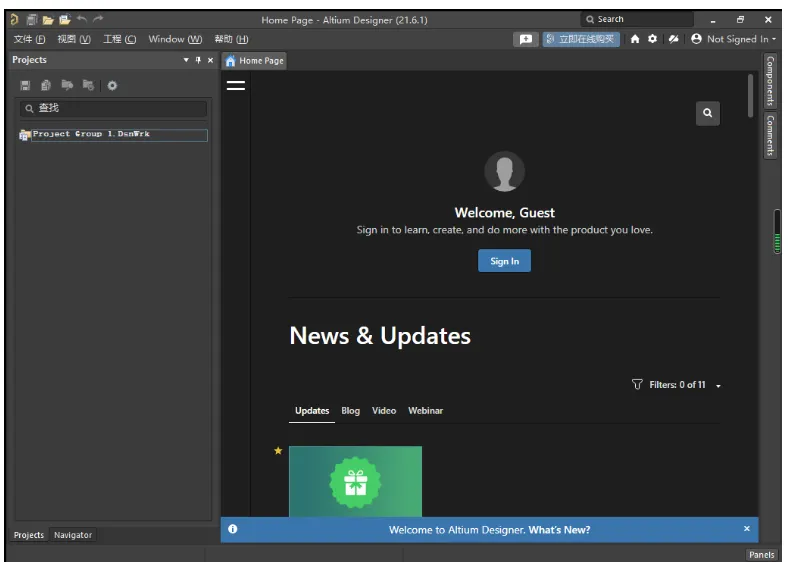Select the Home Page document tab
Image resolution: width=788 pixels, height=562 pixels.
pyautogui.click(x=255, y=61)
